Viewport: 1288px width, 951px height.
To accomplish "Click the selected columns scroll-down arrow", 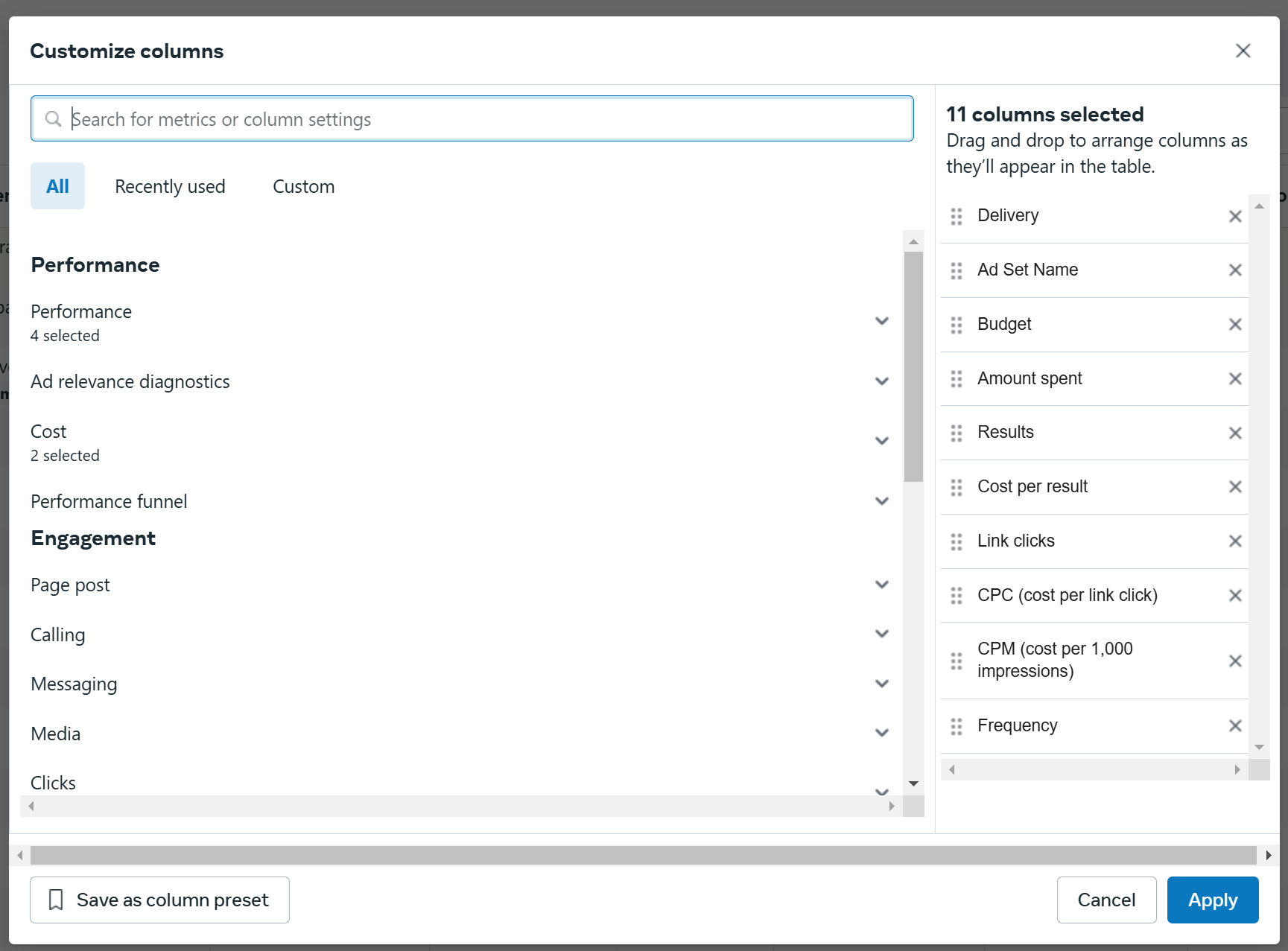I will (x=1259, y=747).
